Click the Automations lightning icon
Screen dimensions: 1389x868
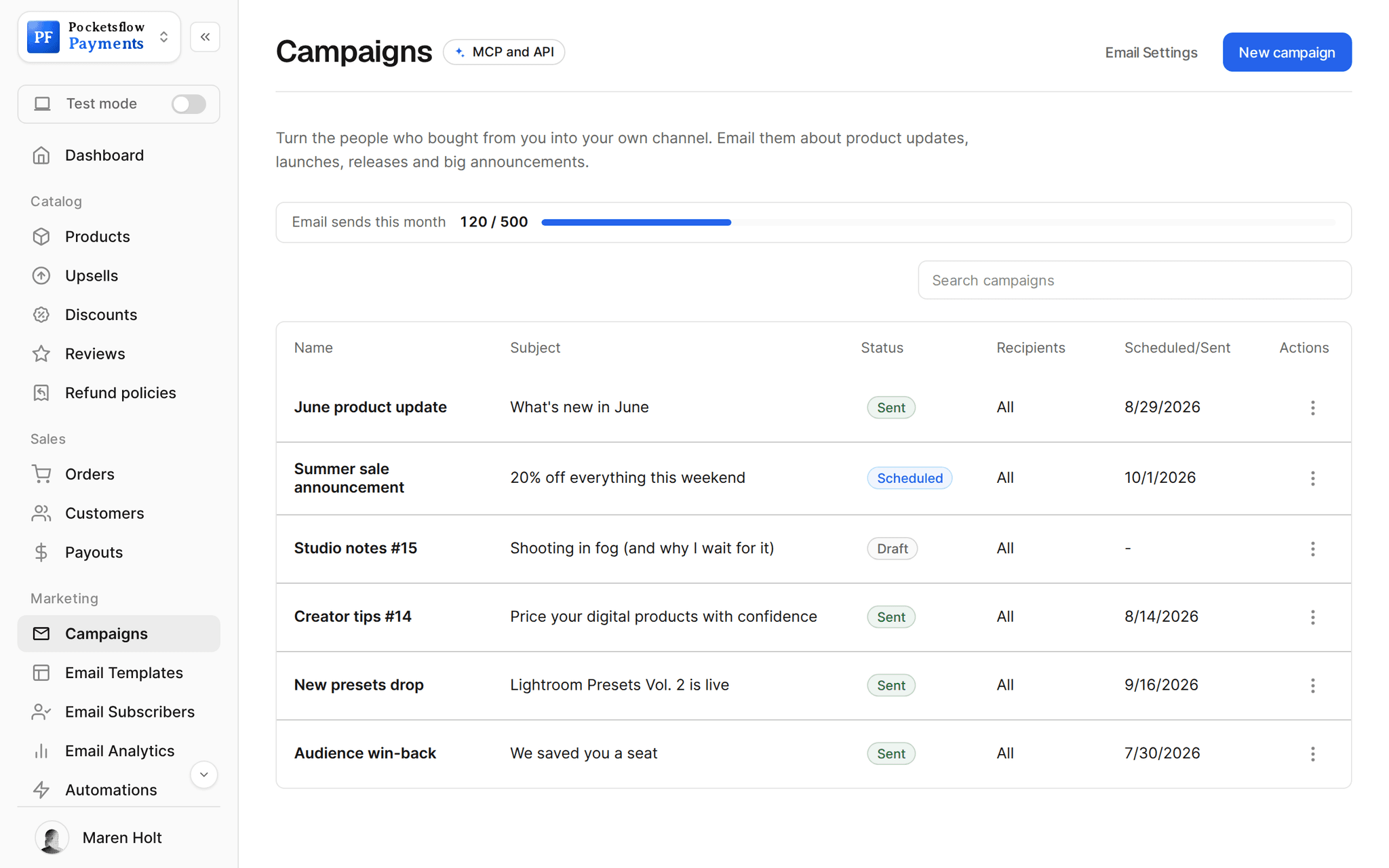[x=41, y=790]
